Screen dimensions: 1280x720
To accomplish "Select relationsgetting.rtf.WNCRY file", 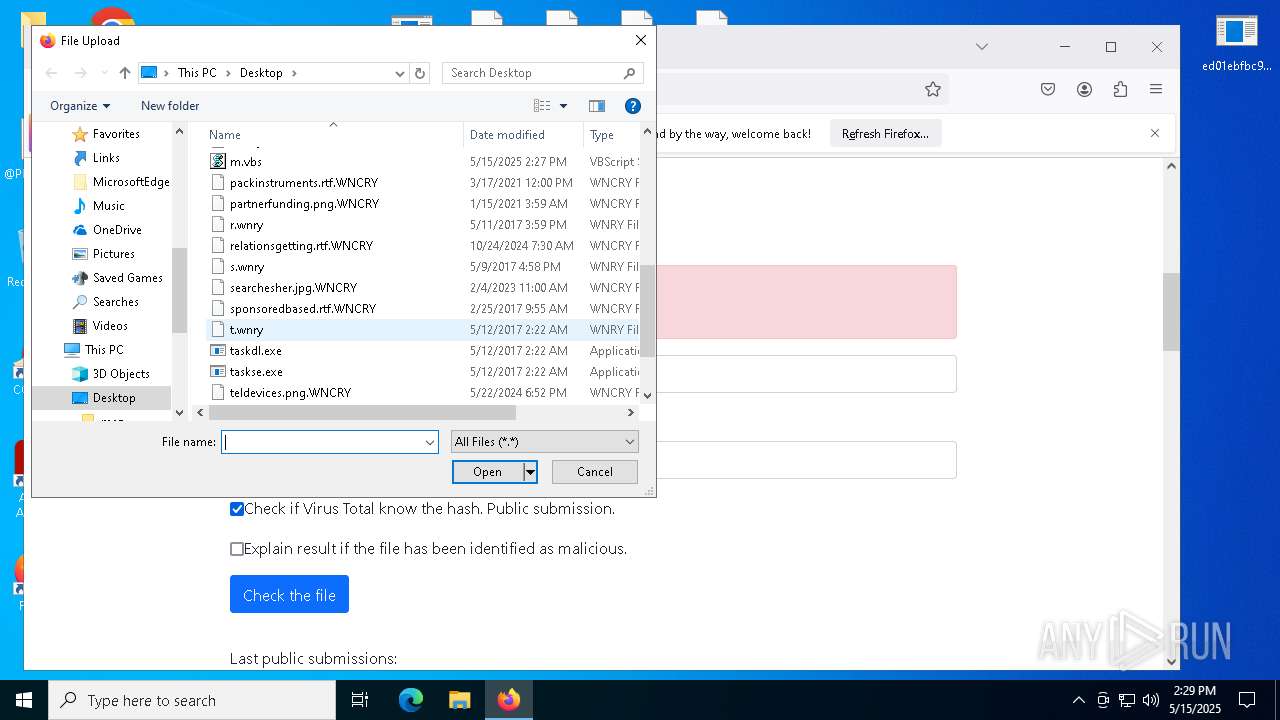I will click(301, 246).
